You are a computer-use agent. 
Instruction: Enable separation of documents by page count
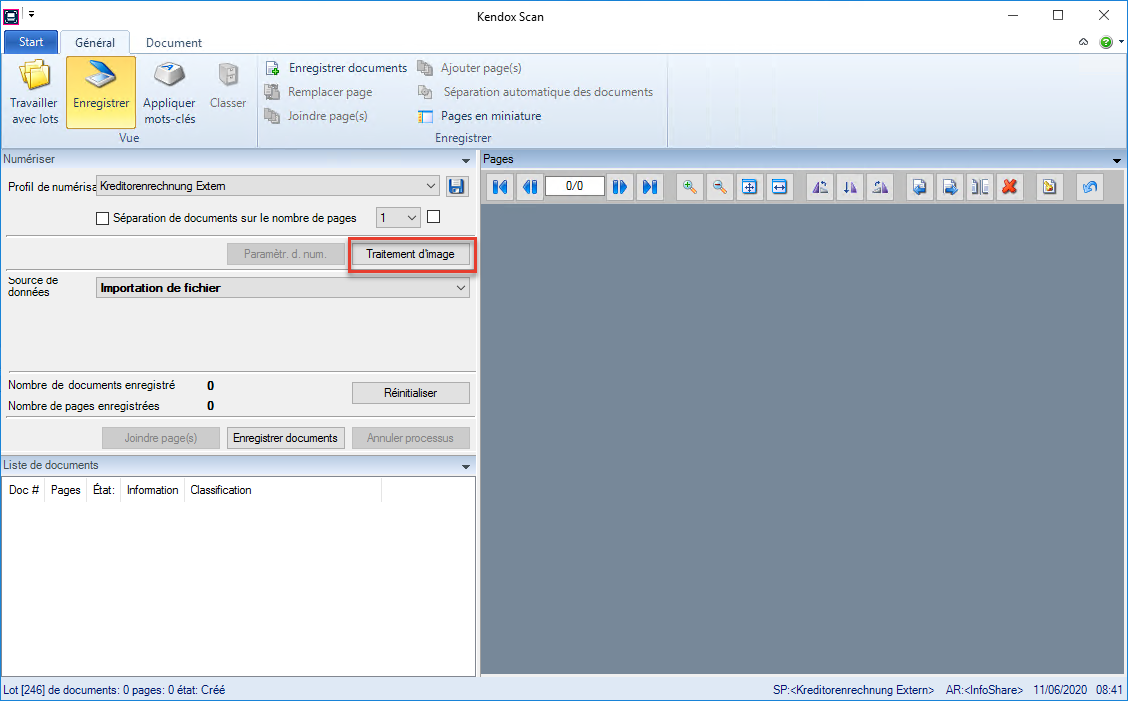pos(102,218)
